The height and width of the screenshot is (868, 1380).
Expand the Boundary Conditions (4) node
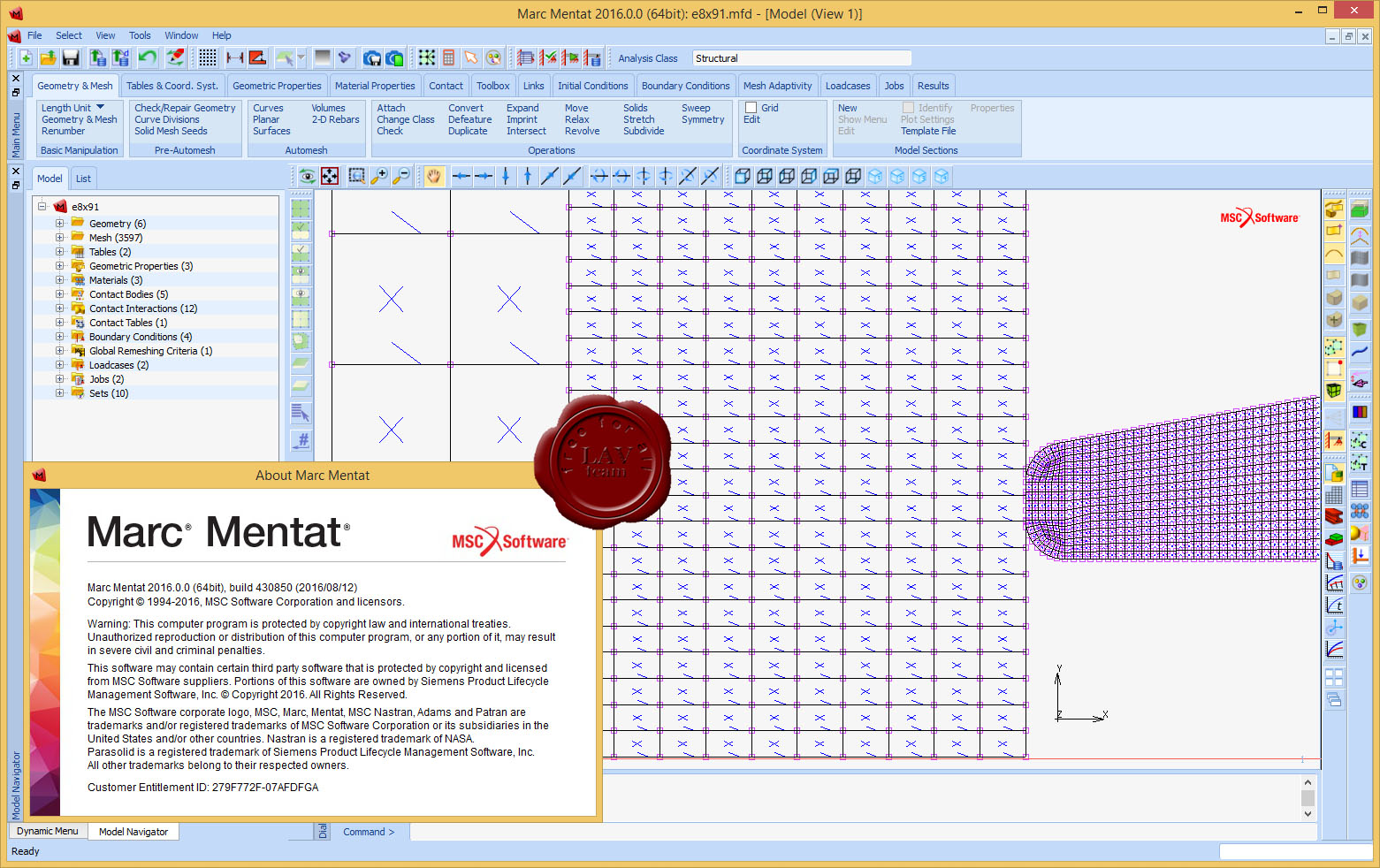[x=59, y=337]
